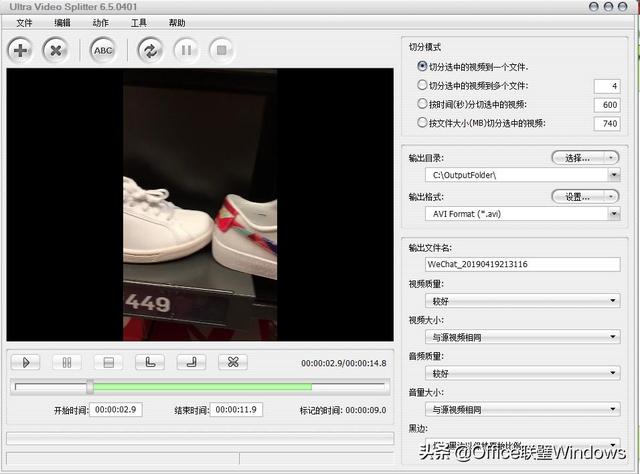This screenshot has height=474, width=640.
Task: Click the 输出文件名 WeChat filename field
Action: point(520,265)
